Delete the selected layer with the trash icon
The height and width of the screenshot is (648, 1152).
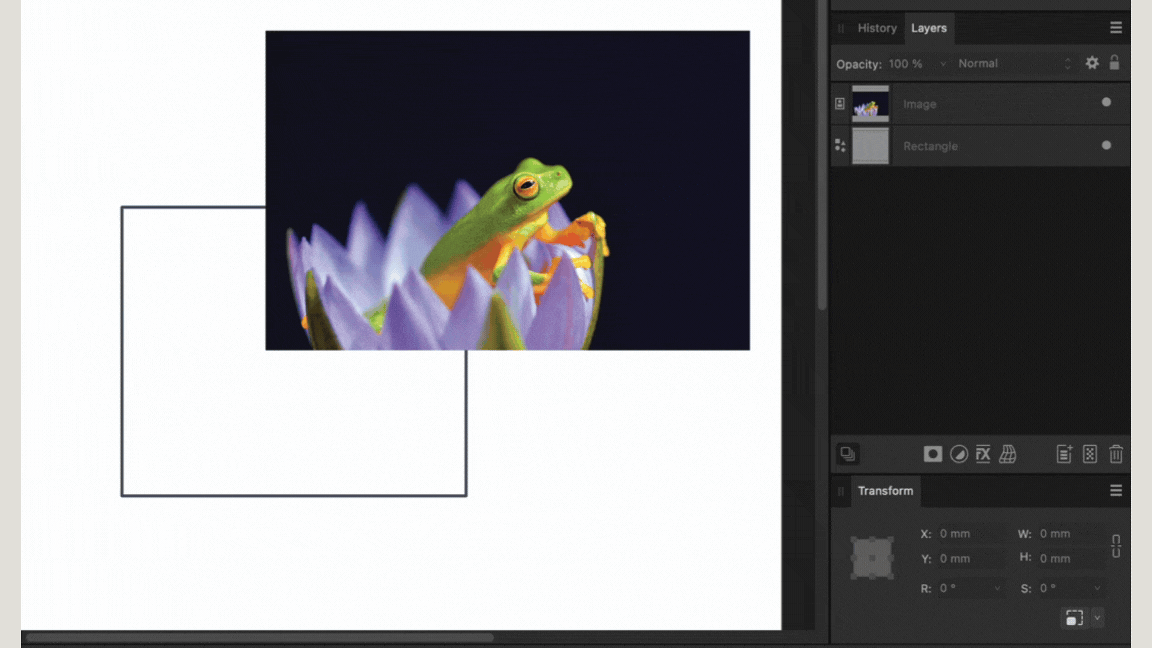[x=1115, y=453]
